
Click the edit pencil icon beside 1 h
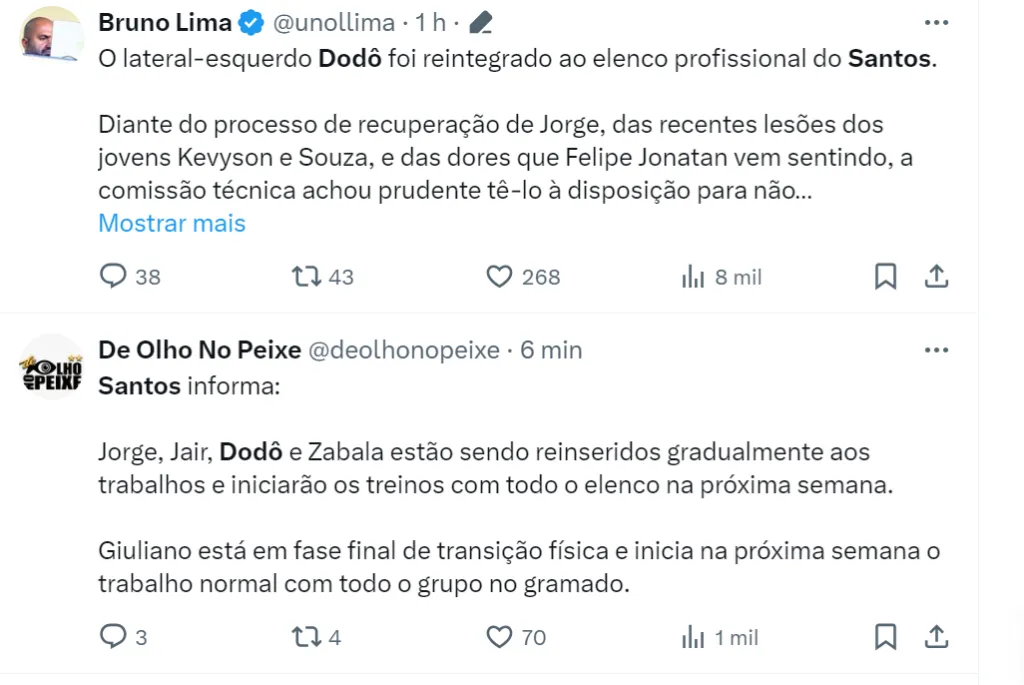pos(480,23)
